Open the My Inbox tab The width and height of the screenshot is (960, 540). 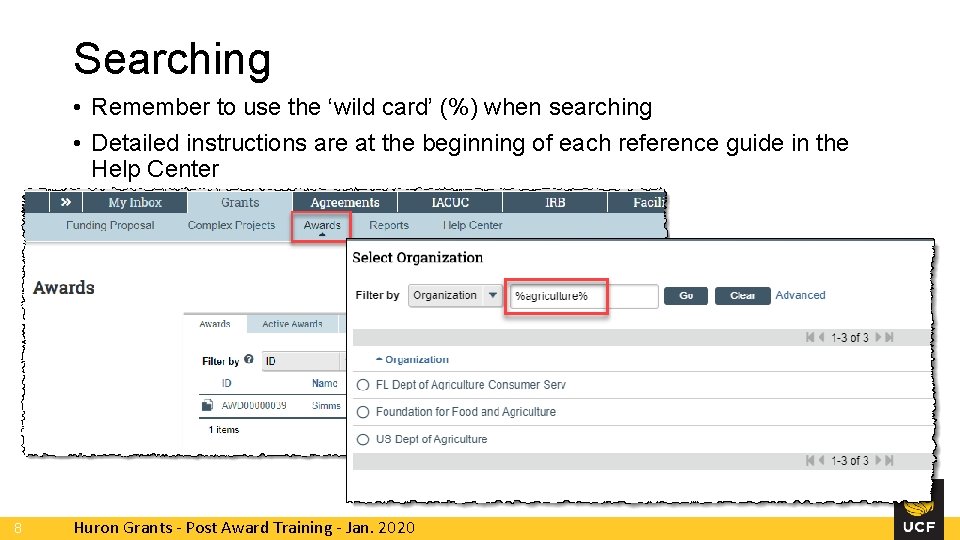[135, 202]
